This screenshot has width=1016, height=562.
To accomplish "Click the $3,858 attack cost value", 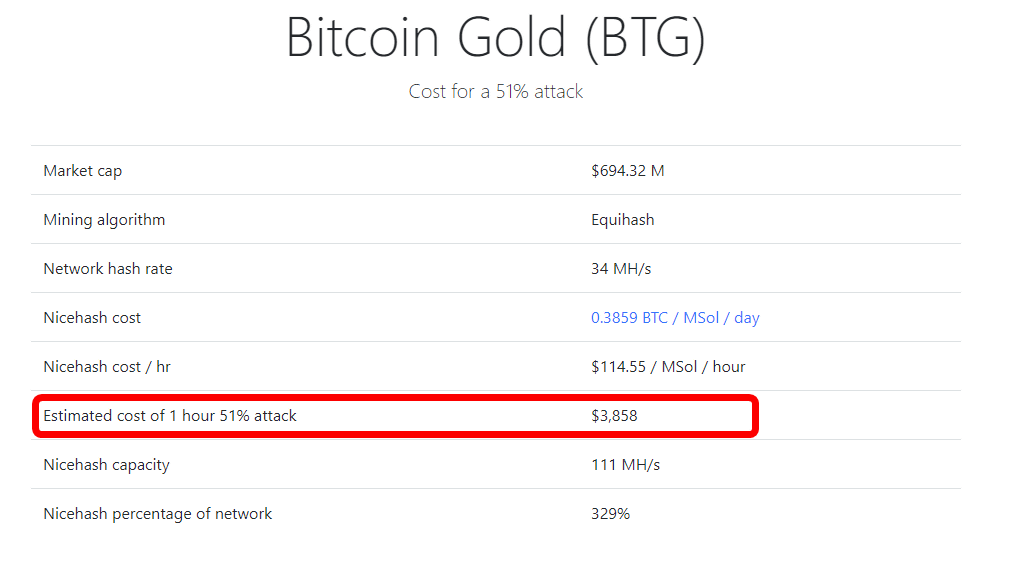I will (x=614, y=416).
